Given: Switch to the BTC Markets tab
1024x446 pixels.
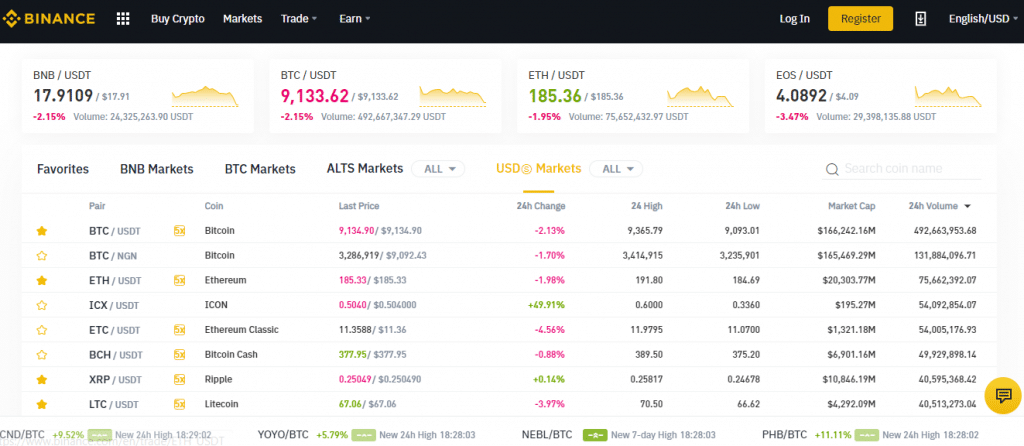Looking at the screenshot, I should coord(260,169).
